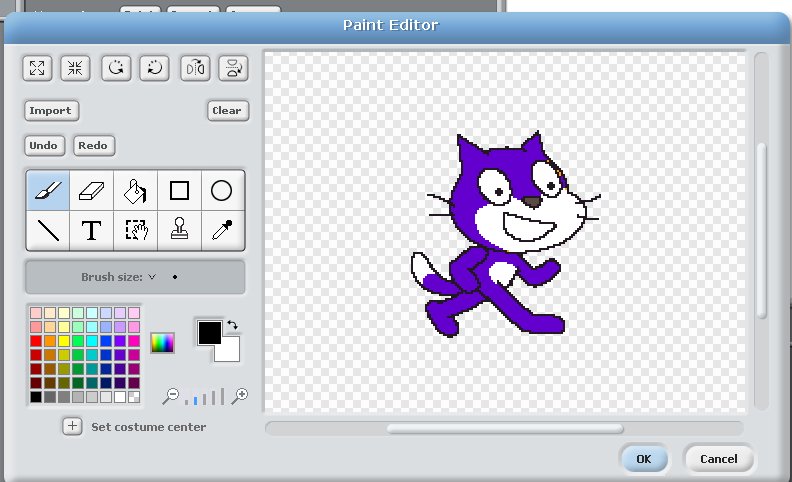Flip the costume horizontally
The width and height of the screenshot is (792, 482).
[194, 68]
